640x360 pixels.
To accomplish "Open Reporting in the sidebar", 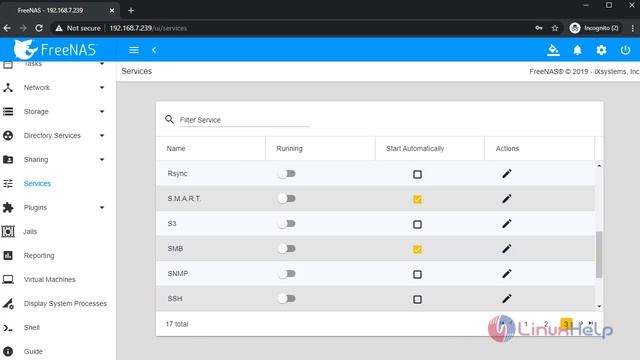I will pos(39,256).
